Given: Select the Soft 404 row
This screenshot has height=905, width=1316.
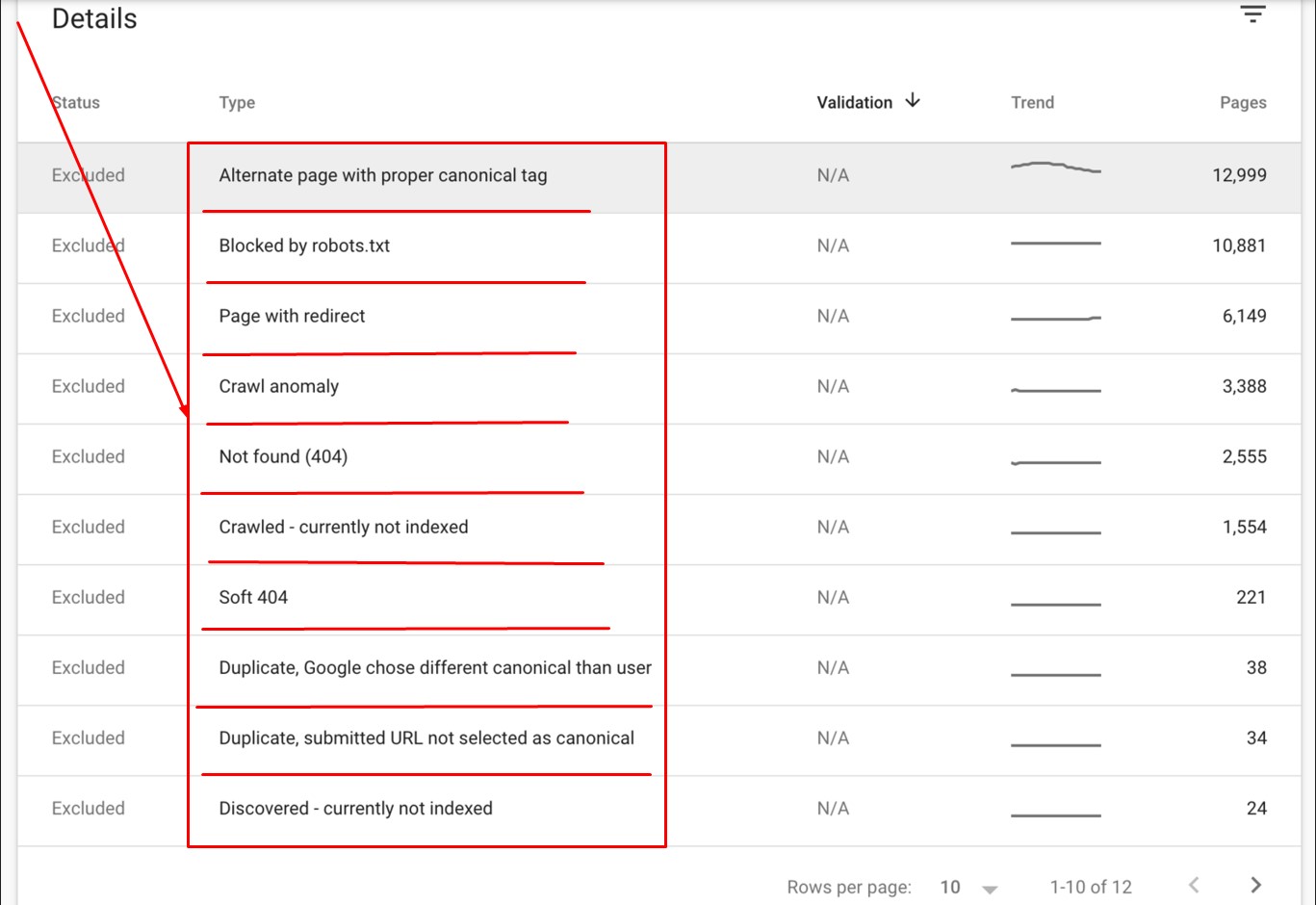Looking at the screenshot, I should (253, 597).
